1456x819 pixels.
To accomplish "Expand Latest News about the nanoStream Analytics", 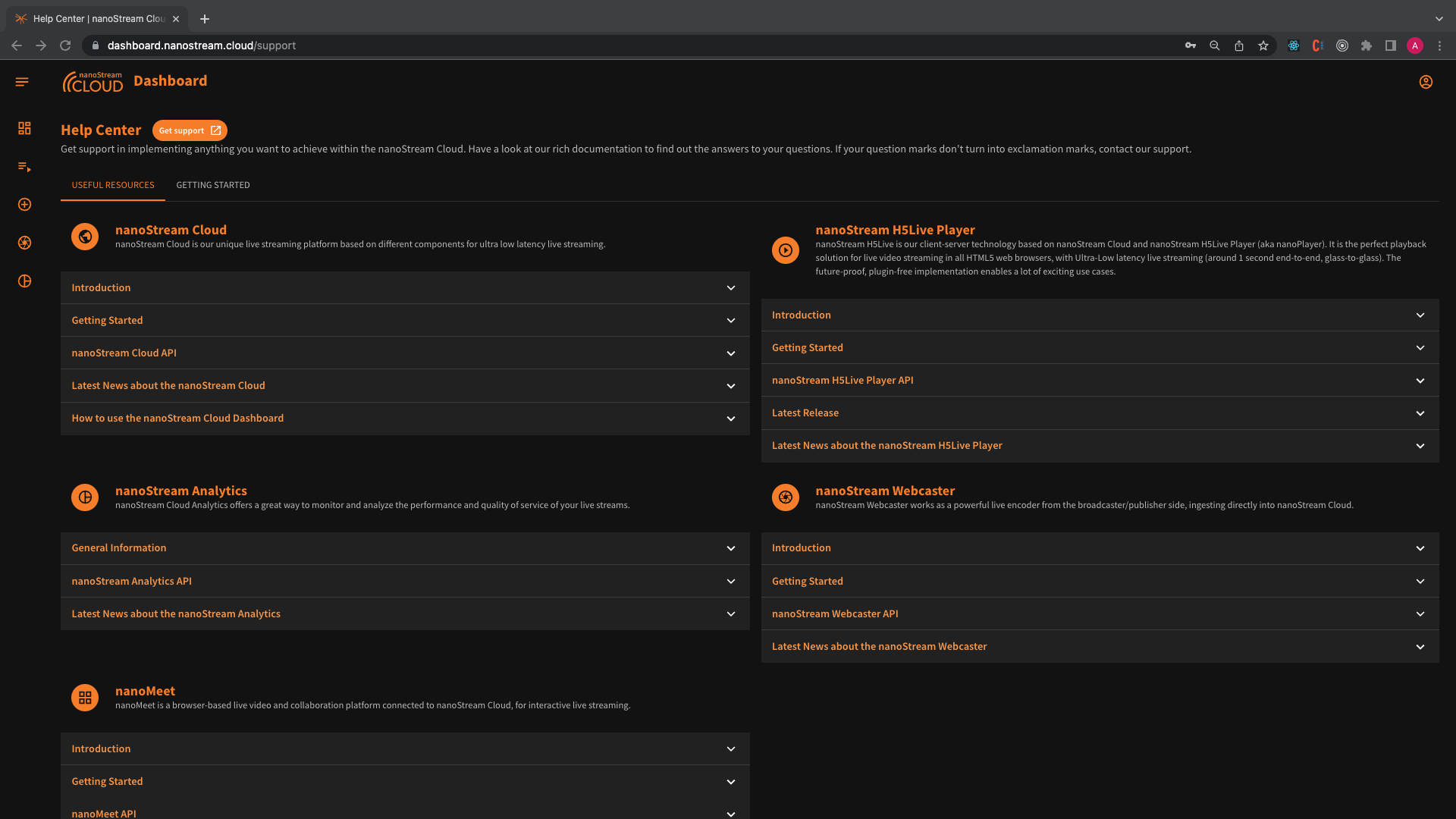I will (x=405, y=613).
